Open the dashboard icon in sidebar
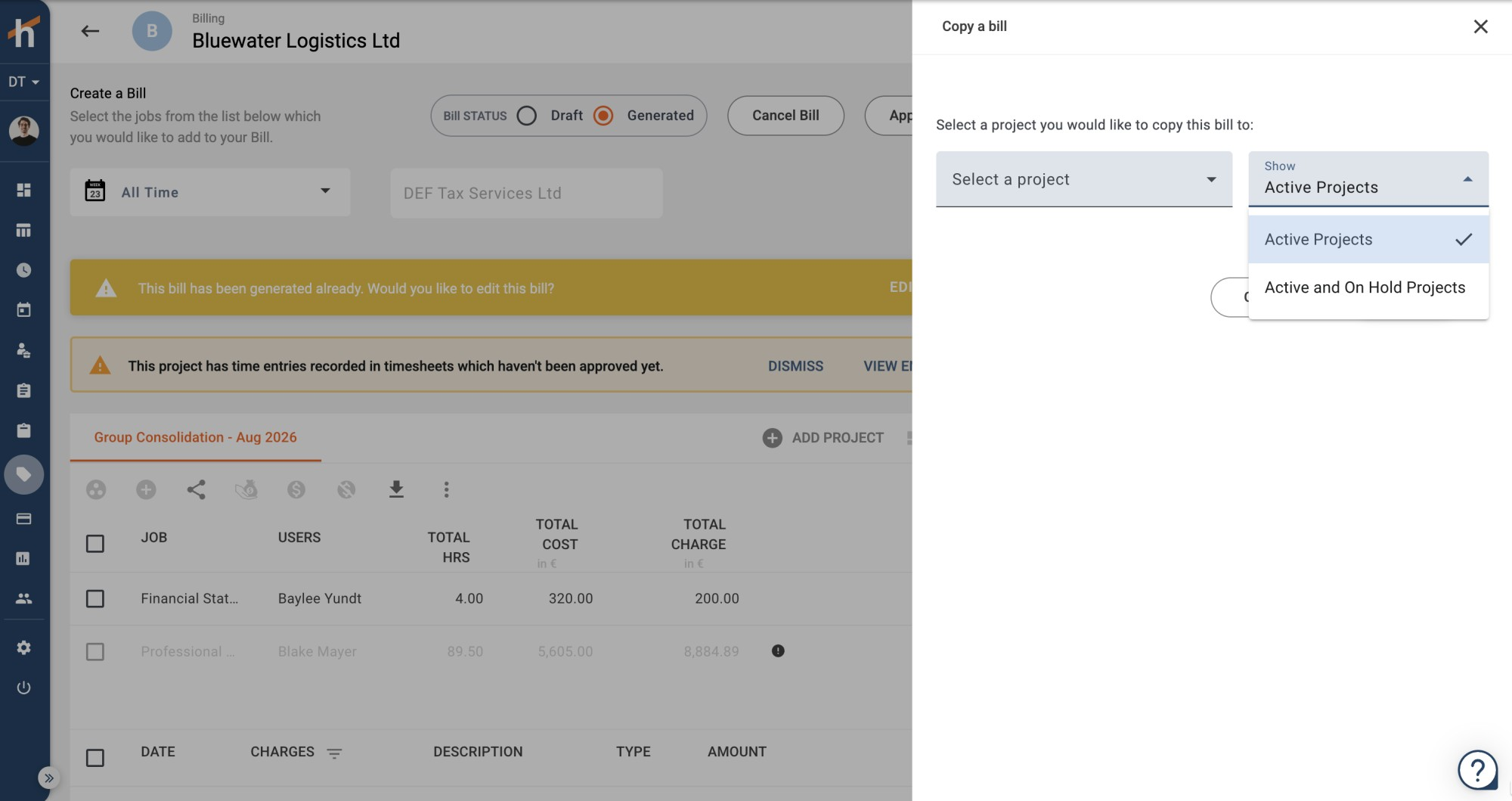Screen dimensions: 1512x801 point(23,190)
